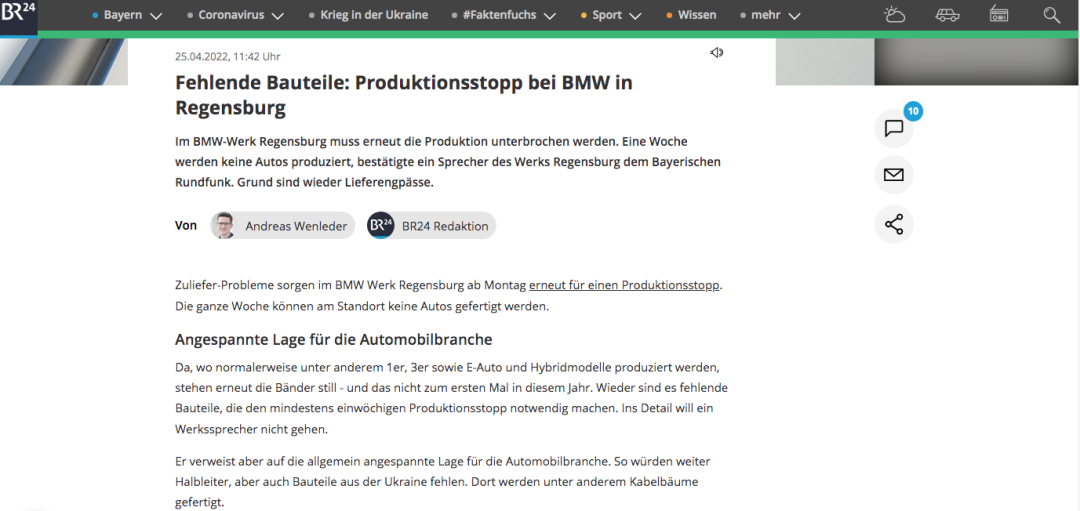The height and width of the screenshot is (511, 1080).
Task: Open the traffic car icon
Action: tap(947, 14)
